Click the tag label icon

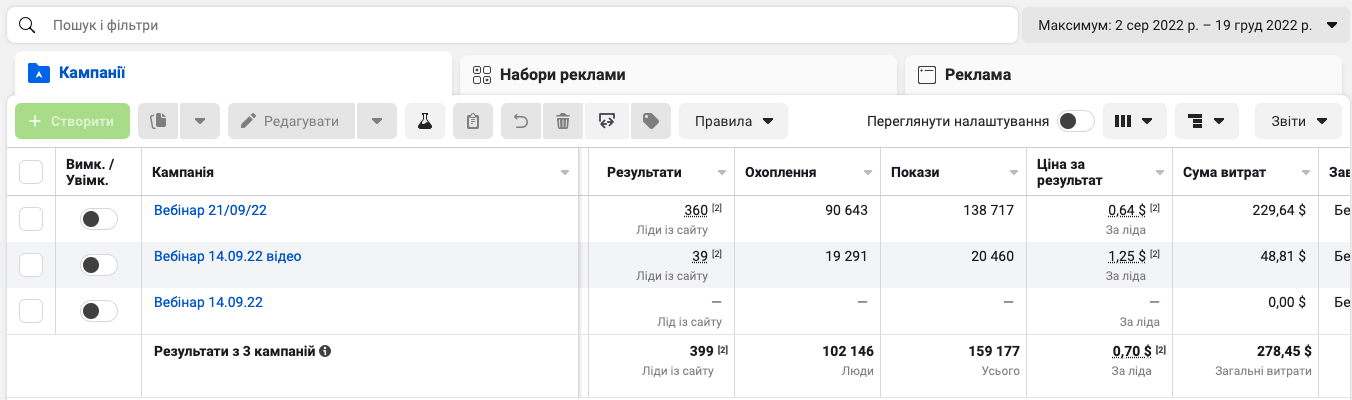tap(651, 121)
